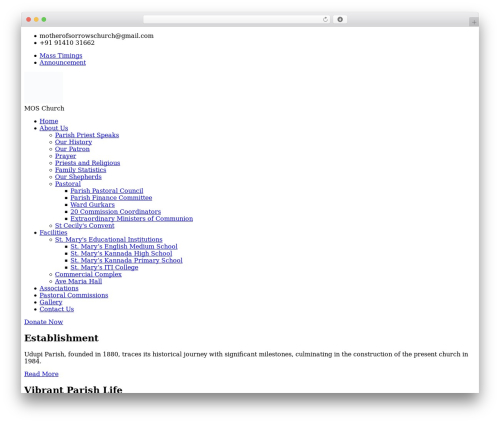The width and height of the screenshot is (500, 423).
Task: Click the email address motherofsorrowschurch@gmail.com
Action: (x=97, y=36)
